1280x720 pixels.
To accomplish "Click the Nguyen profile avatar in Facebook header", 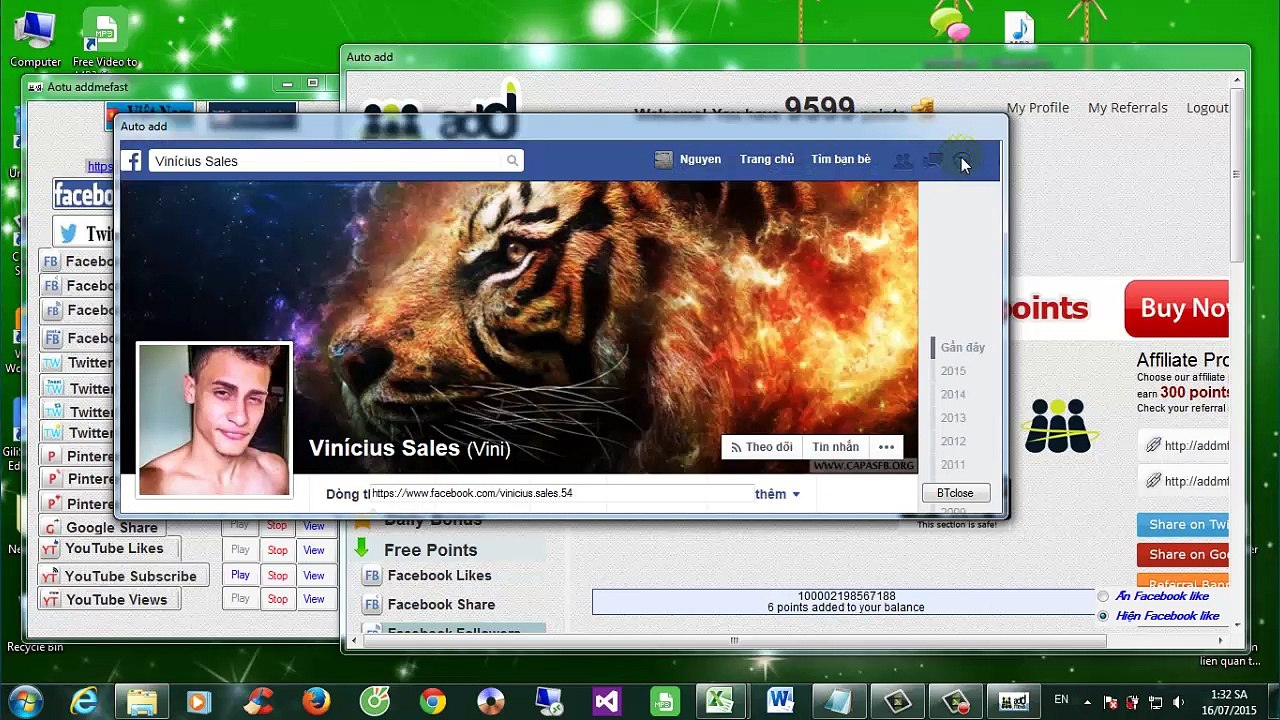I will (x=664, y=160).
